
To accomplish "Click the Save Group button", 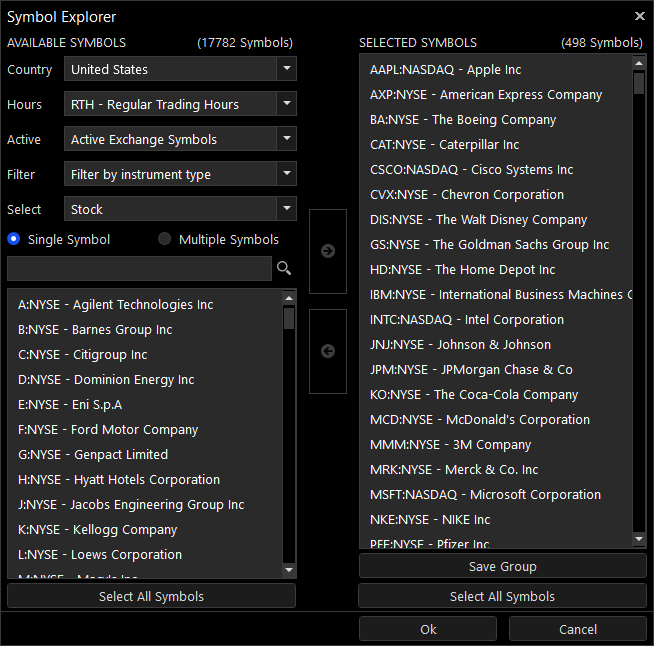I will tap(502, 566).
